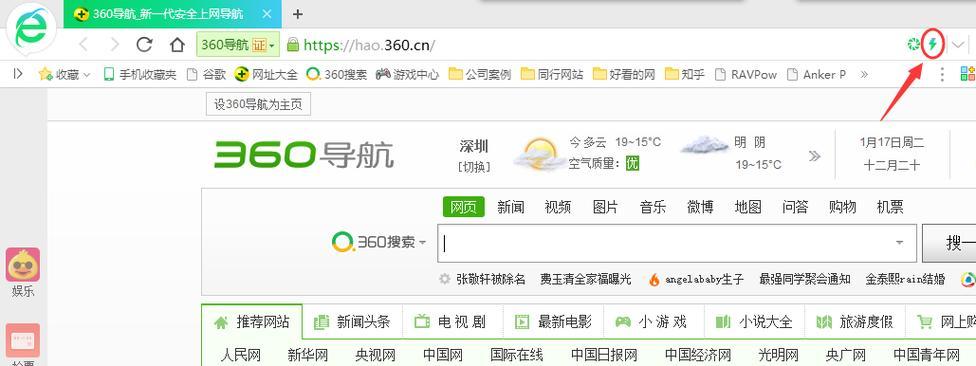
Task: Open hot search 张敬轩被除名
Action: tap(490, 279)
